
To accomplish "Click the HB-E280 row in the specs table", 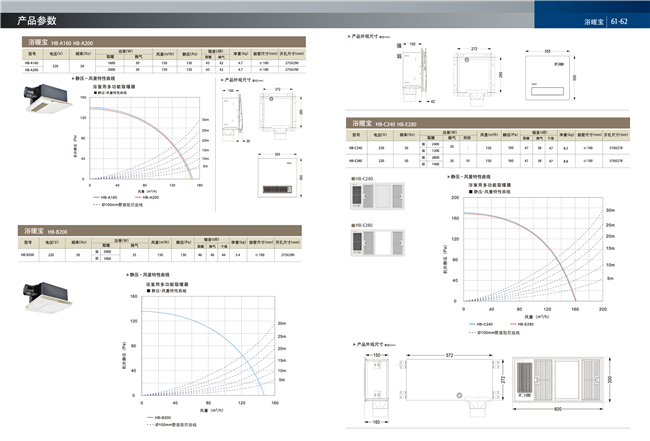I will click(x=480, y=160).
